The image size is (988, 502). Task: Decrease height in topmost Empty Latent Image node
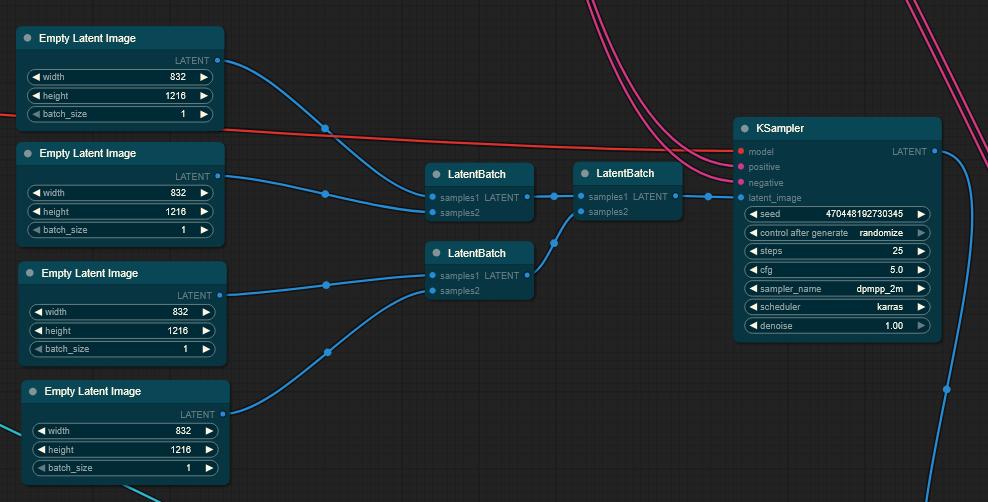pos(36,96)
